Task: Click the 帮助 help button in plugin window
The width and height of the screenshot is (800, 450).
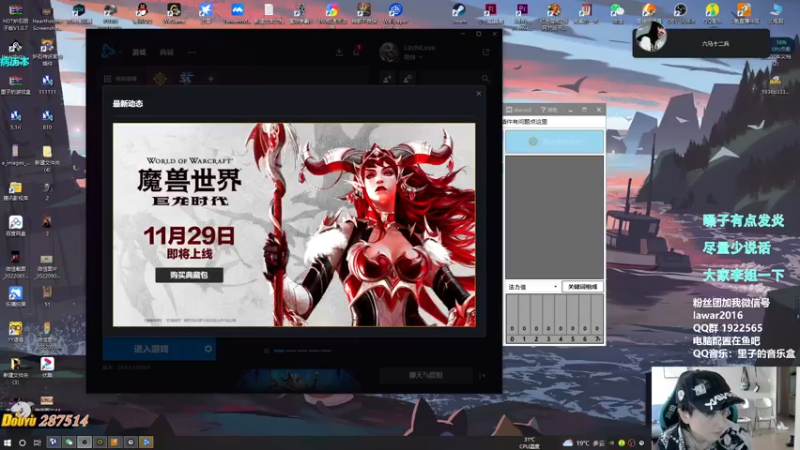Action: pos(549,110)
